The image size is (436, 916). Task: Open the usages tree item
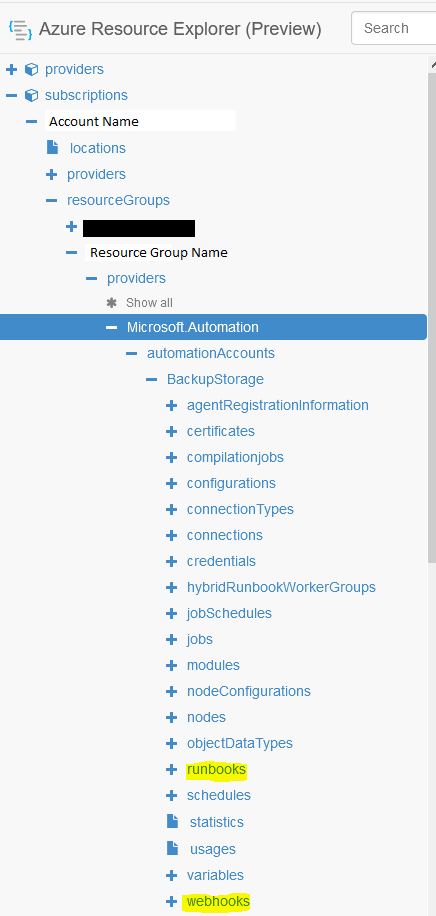[x=213, y=849]
